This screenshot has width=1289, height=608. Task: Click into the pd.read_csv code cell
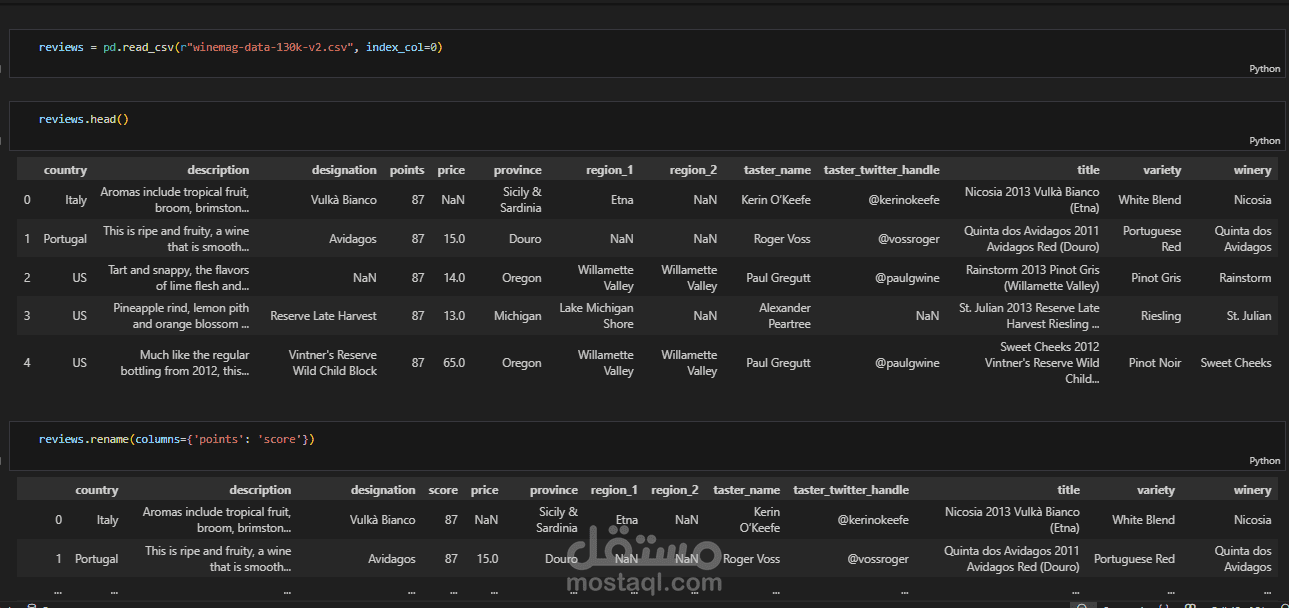pyautogui.click(x=646, y=54)
